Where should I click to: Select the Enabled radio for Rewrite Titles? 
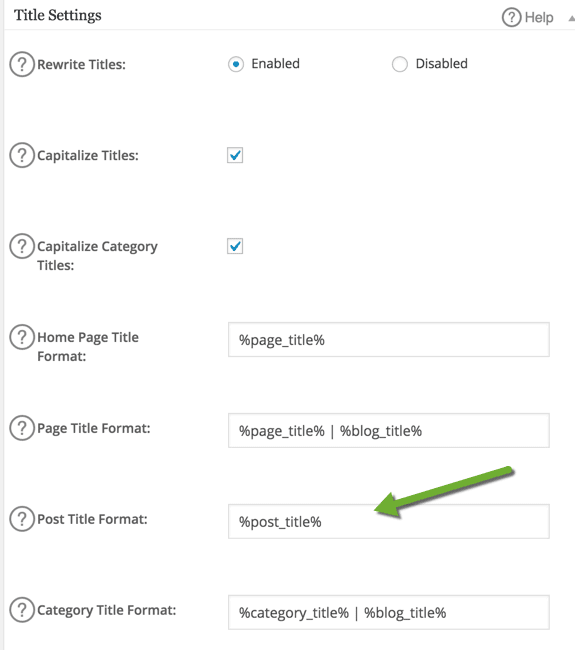pyautogui.click(x=236, y=64)
